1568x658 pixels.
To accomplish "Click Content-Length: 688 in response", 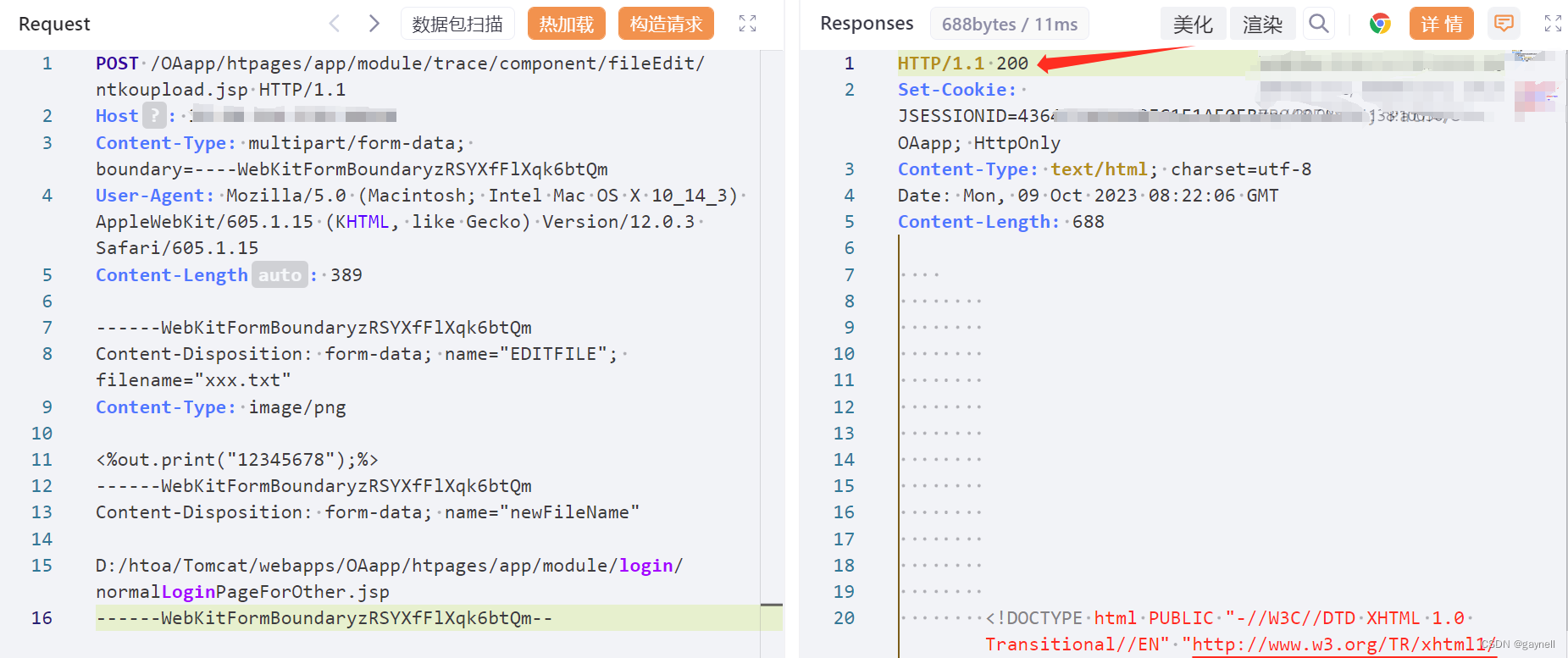I will pos(1001,222).
